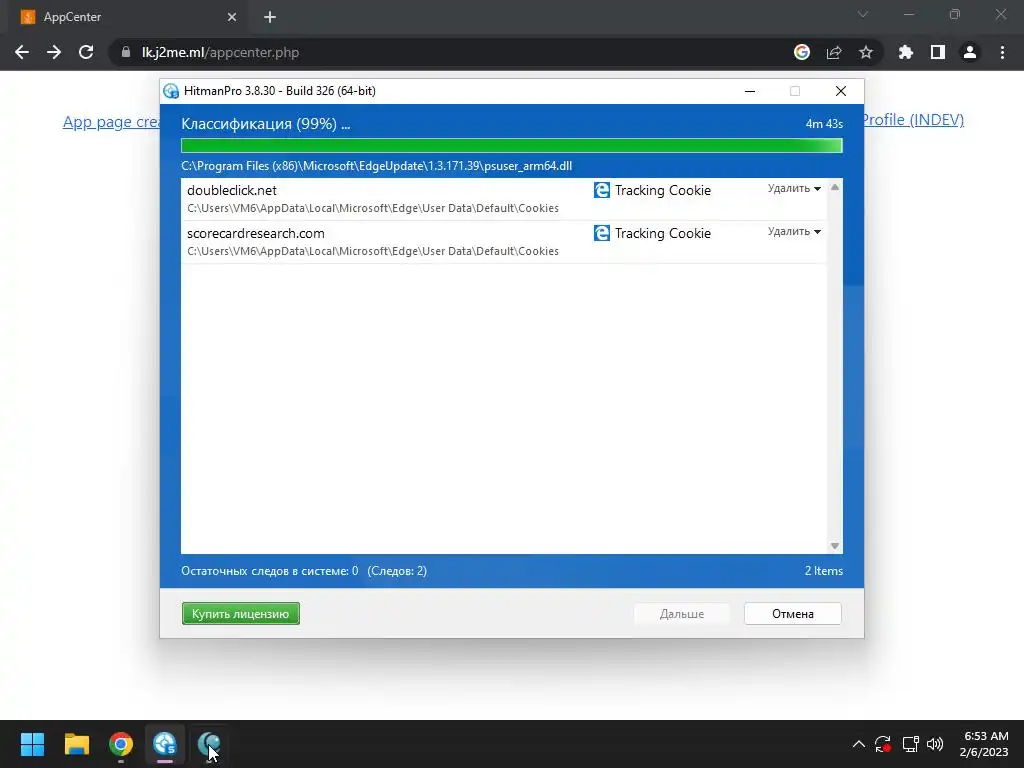The image size is (1024, 768).
Task: Open App page link in browser page
Action: click(111, 121)
